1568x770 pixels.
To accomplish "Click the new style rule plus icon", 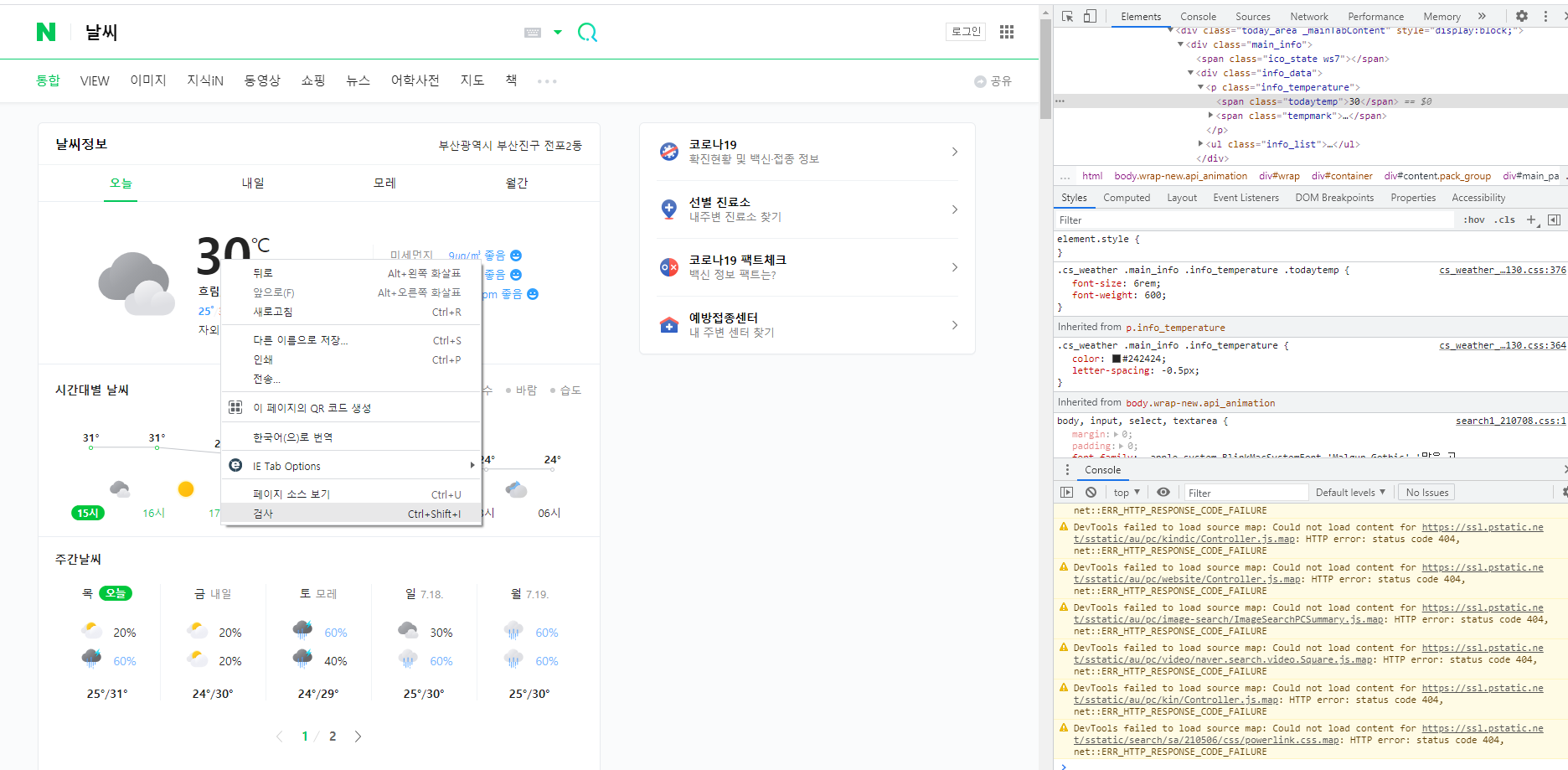I will point(1531,220).
